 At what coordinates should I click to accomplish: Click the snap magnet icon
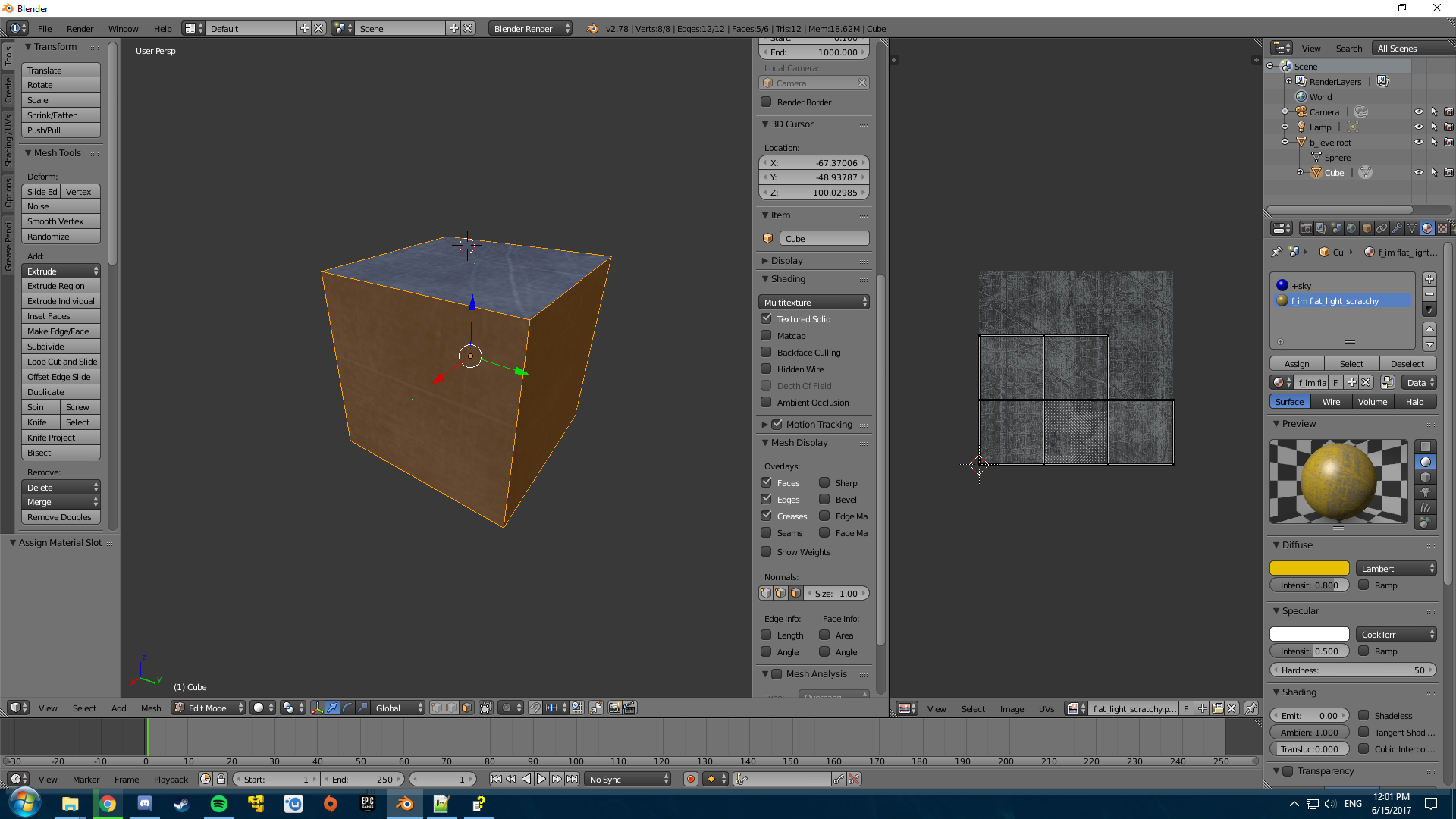point(535,708)
